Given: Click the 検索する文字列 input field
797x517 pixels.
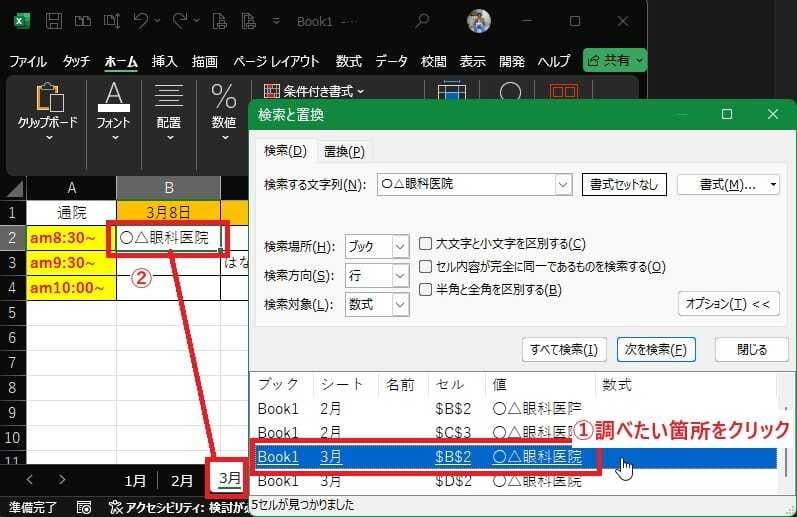Looking at the screenshot, I should [464, 185].
